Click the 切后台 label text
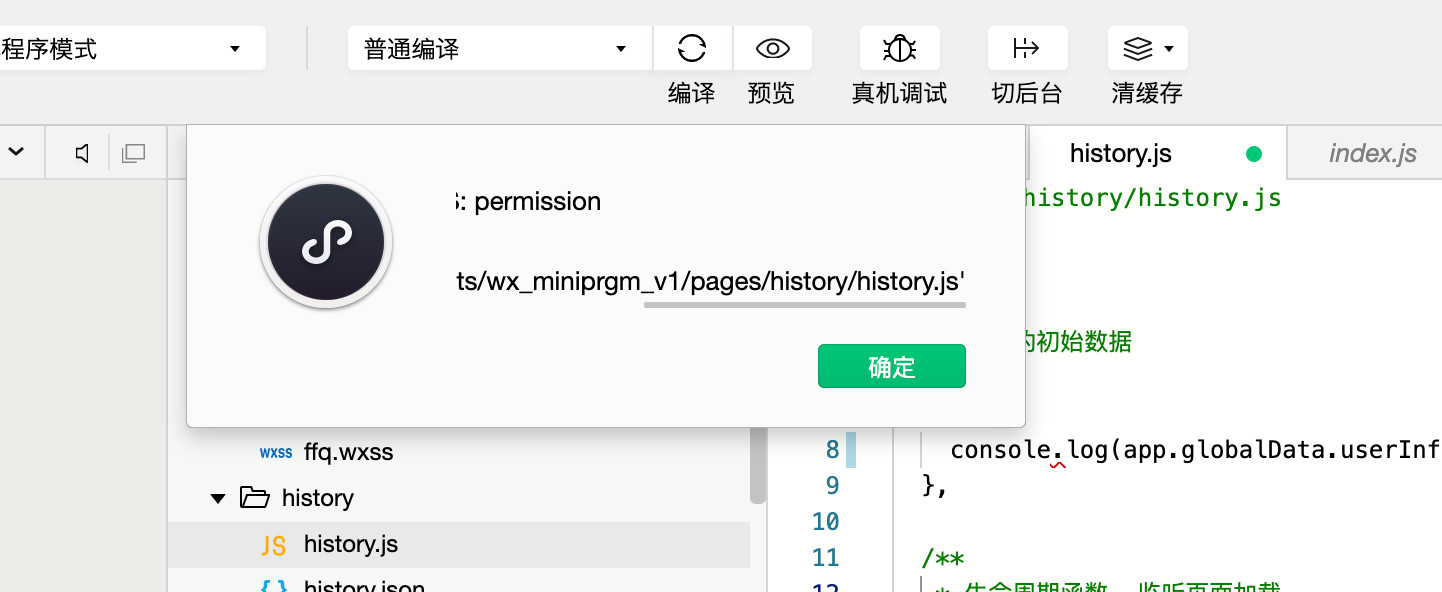Screen dimensions: 1442x592 click(1027, 94)
